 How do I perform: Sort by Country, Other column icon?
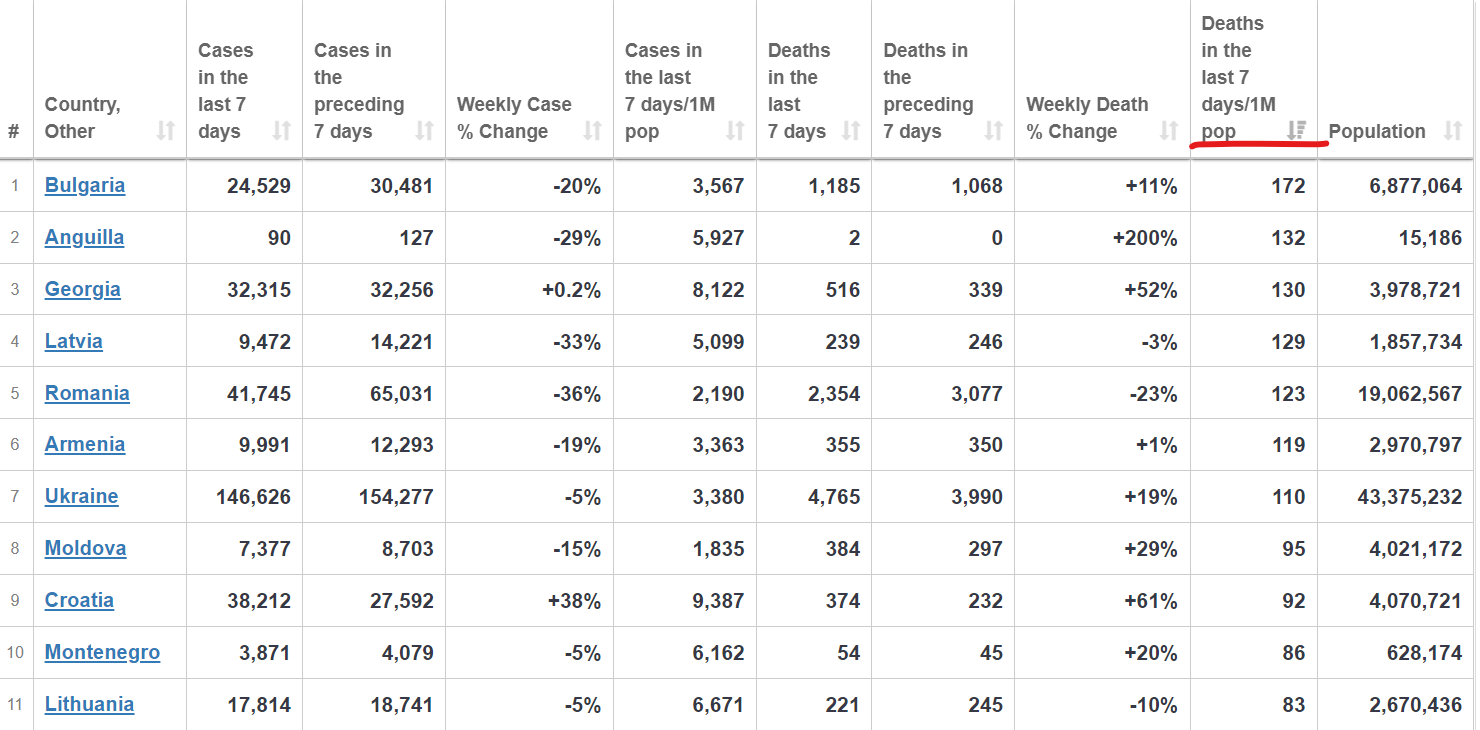166,131
